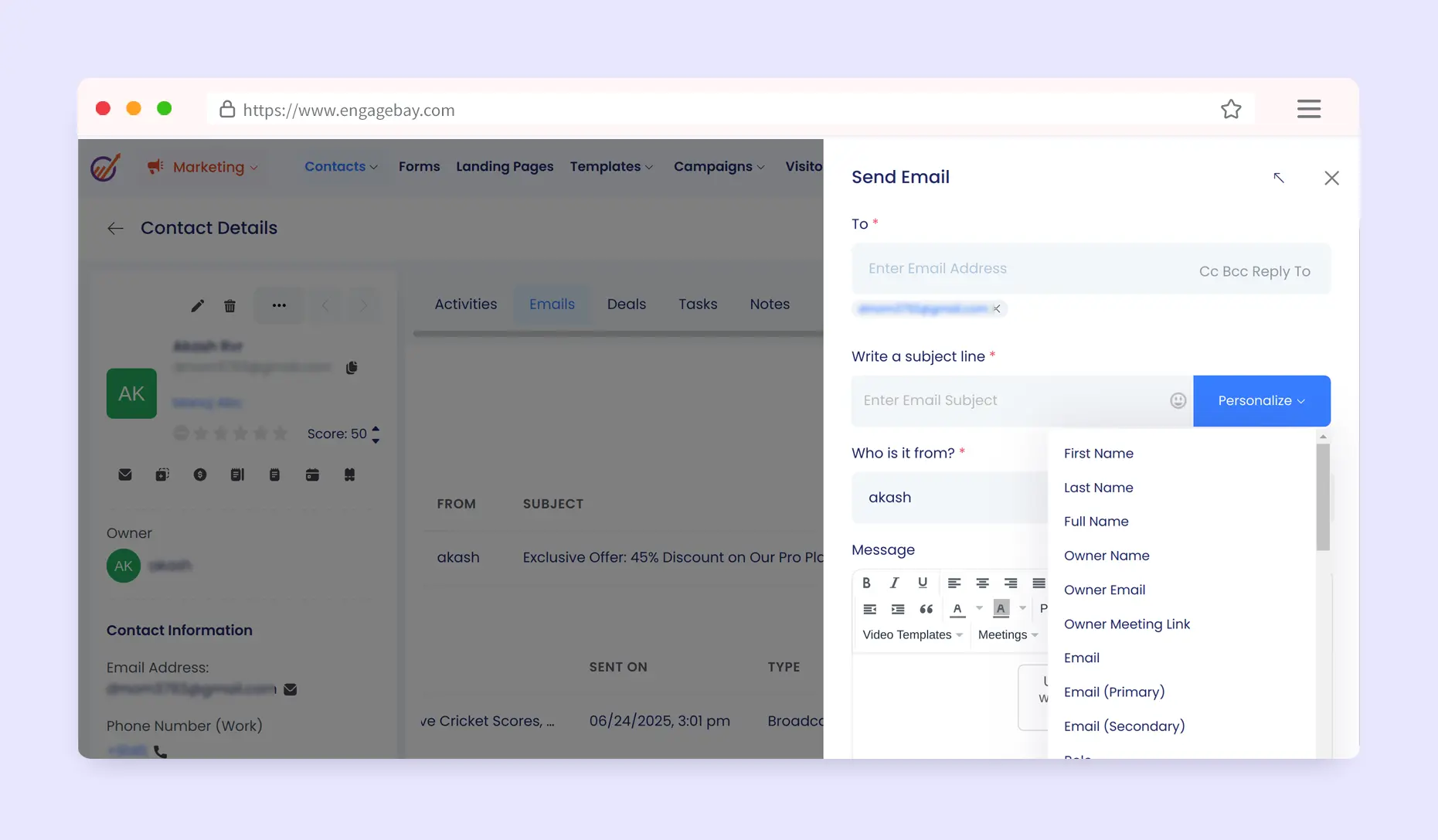Click the edit contact pencil icon
The image size is (1438, 840).
pyautogui.click(x=198, y=306)
